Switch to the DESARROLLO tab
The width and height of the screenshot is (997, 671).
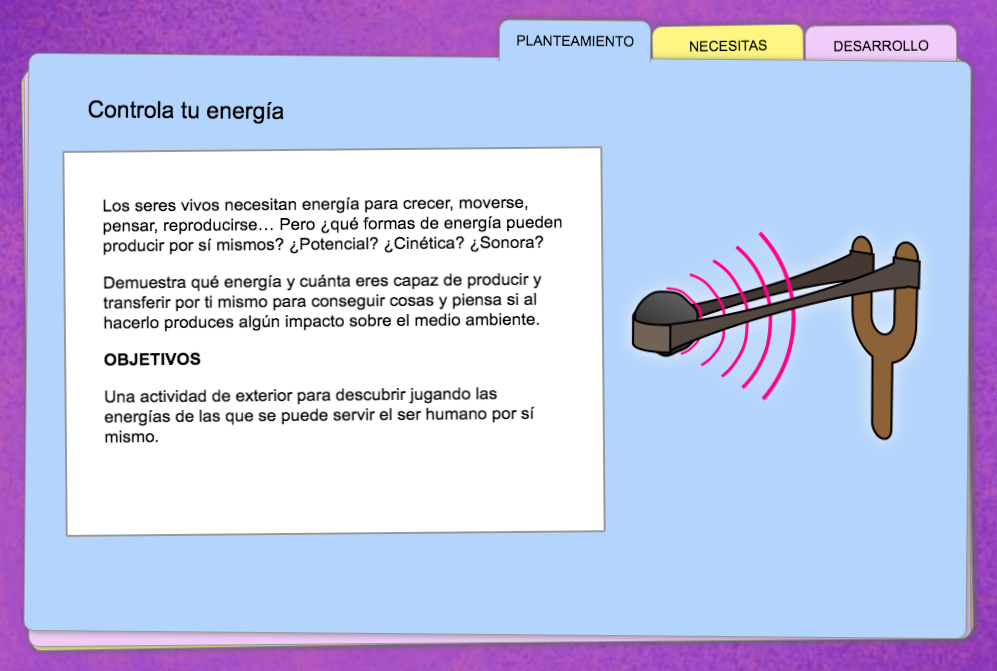[x=881, y=45]
